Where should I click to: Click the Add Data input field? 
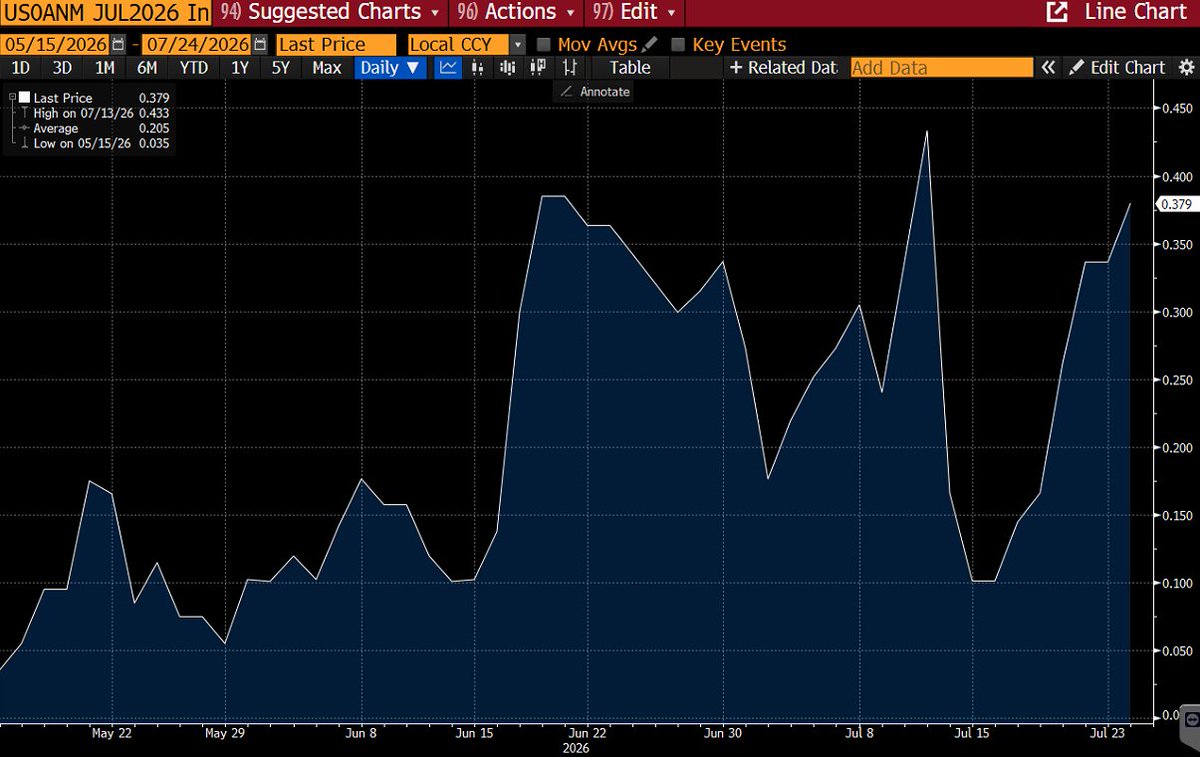pos(941,67)
